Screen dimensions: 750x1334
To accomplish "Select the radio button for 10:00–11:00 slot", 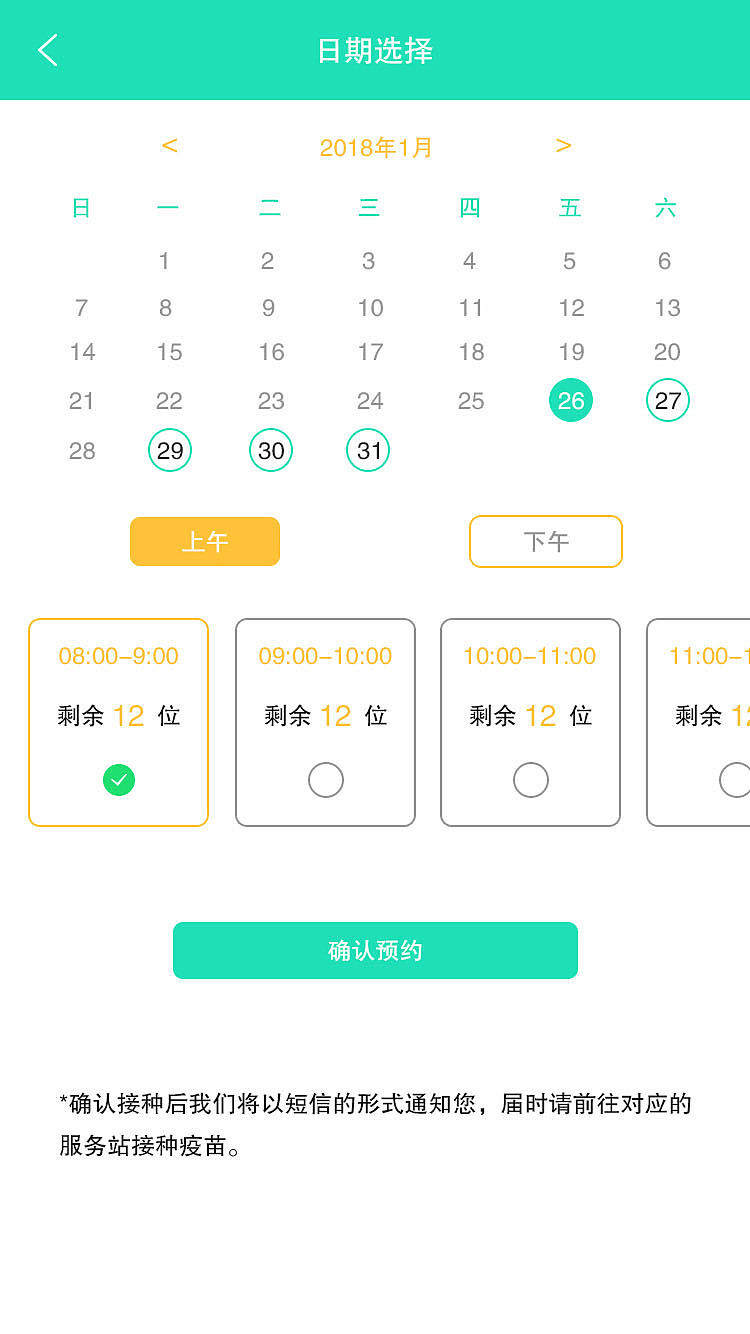I will click(x=531, y=780).
